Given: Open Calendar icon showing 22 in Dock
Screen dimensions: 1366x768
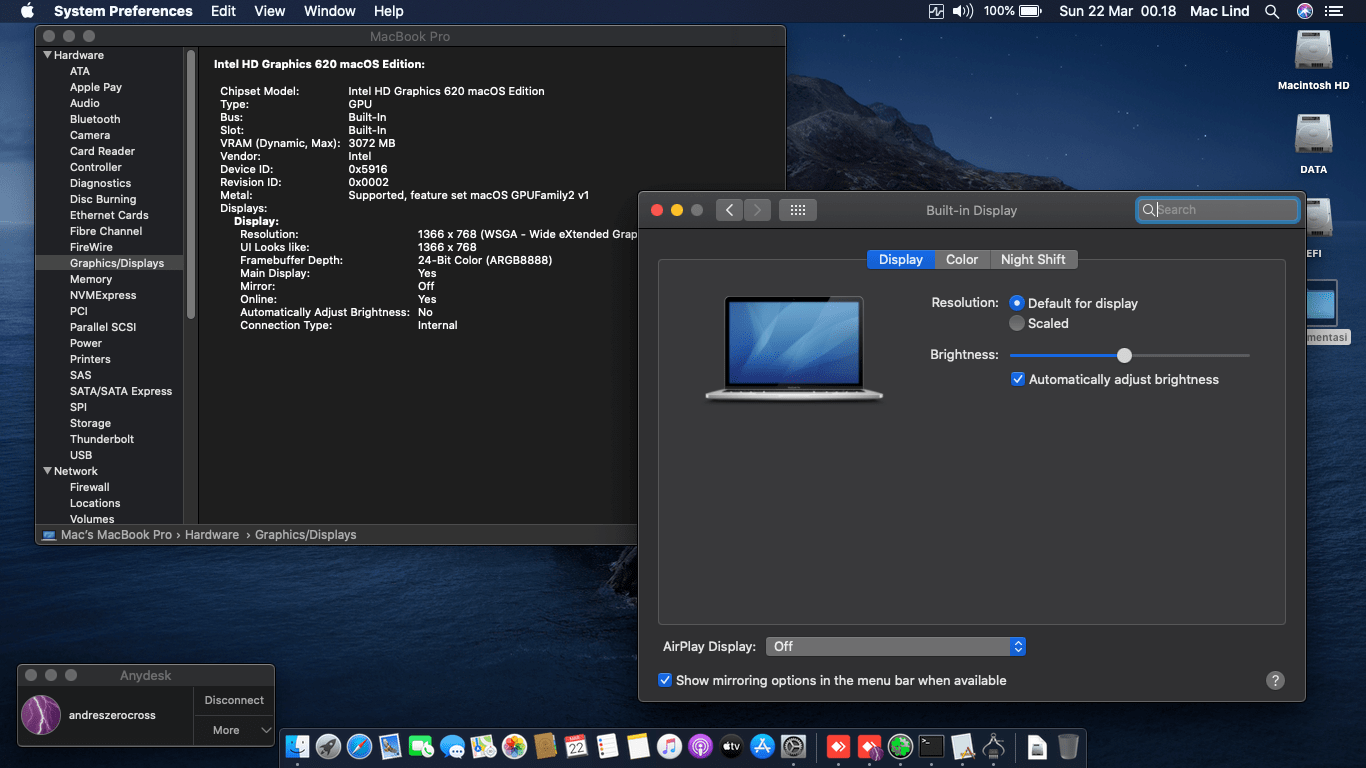Looking at the screenshot, I should [x=576, y=746].
